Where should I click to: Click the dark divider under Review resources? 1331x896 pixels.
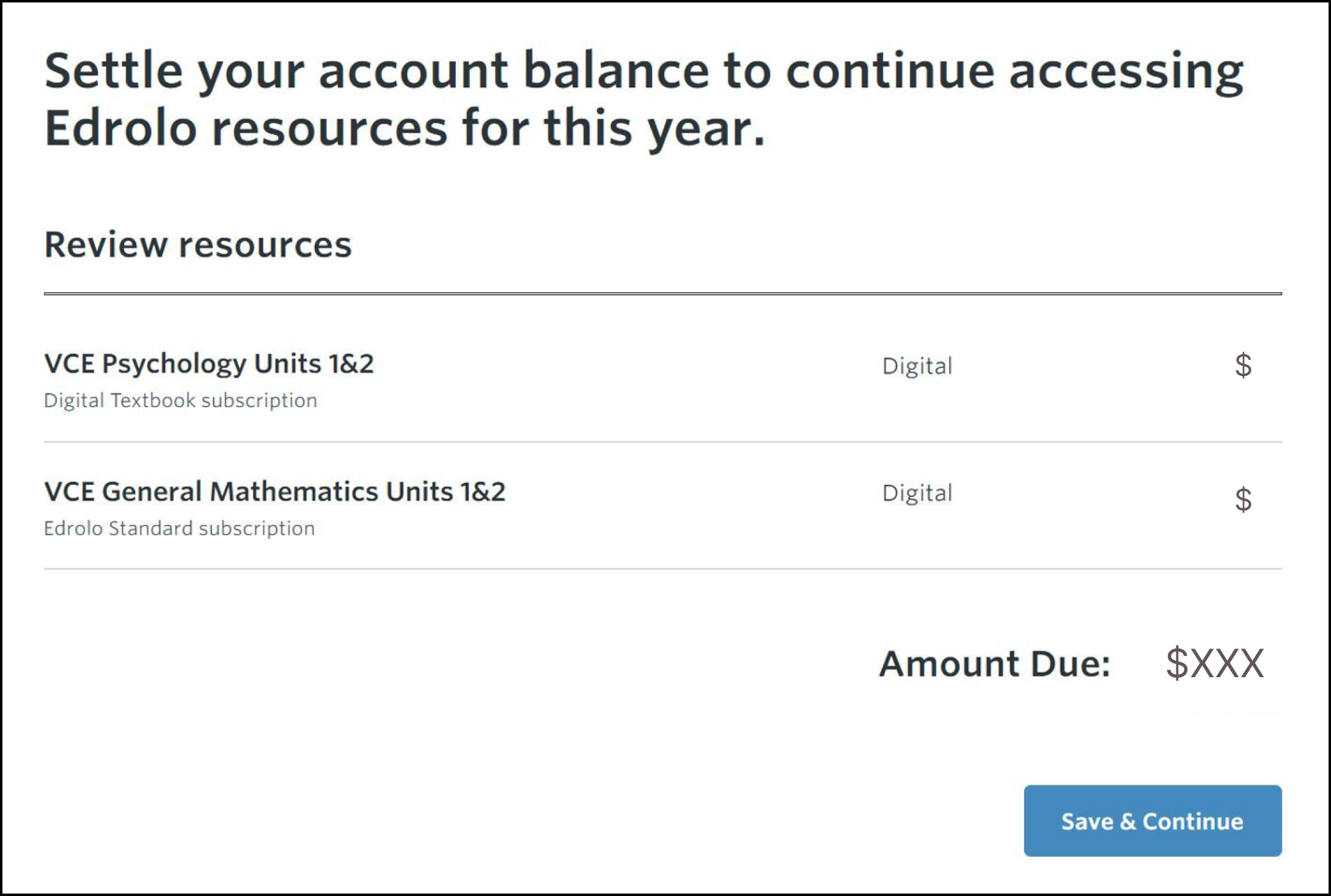click(x=662, y=294)
